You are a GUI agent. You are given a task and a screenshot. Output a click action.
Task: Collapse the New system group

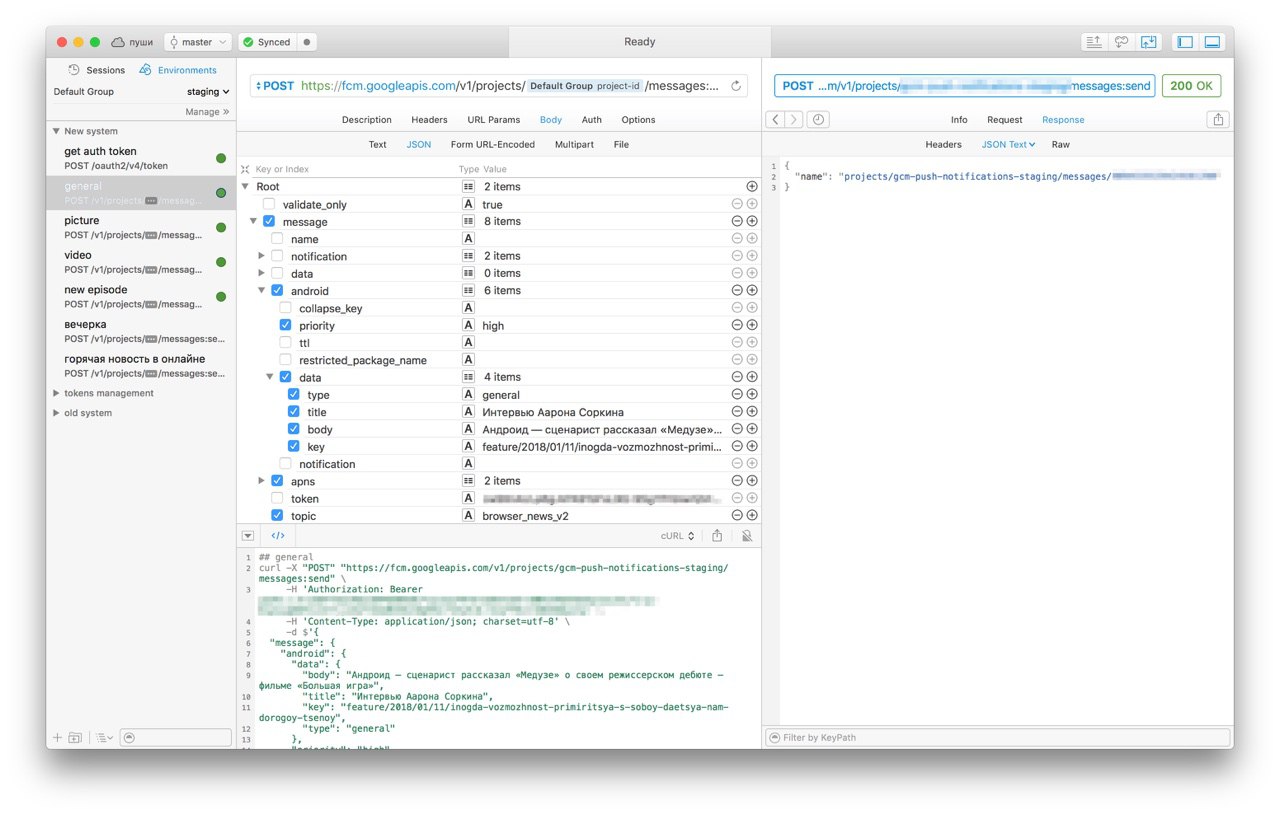(56, 131)
